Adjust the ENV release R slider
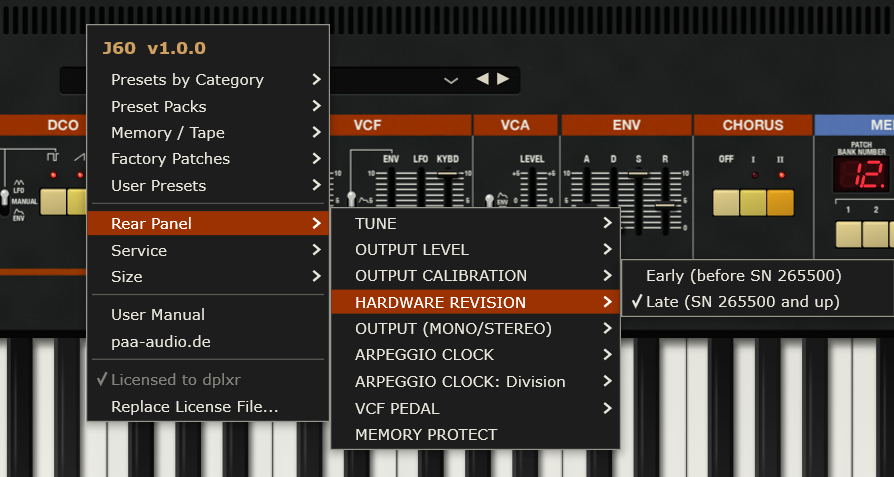Image resolution: width=894 pixels, height=477 pixels. [665, 206]
